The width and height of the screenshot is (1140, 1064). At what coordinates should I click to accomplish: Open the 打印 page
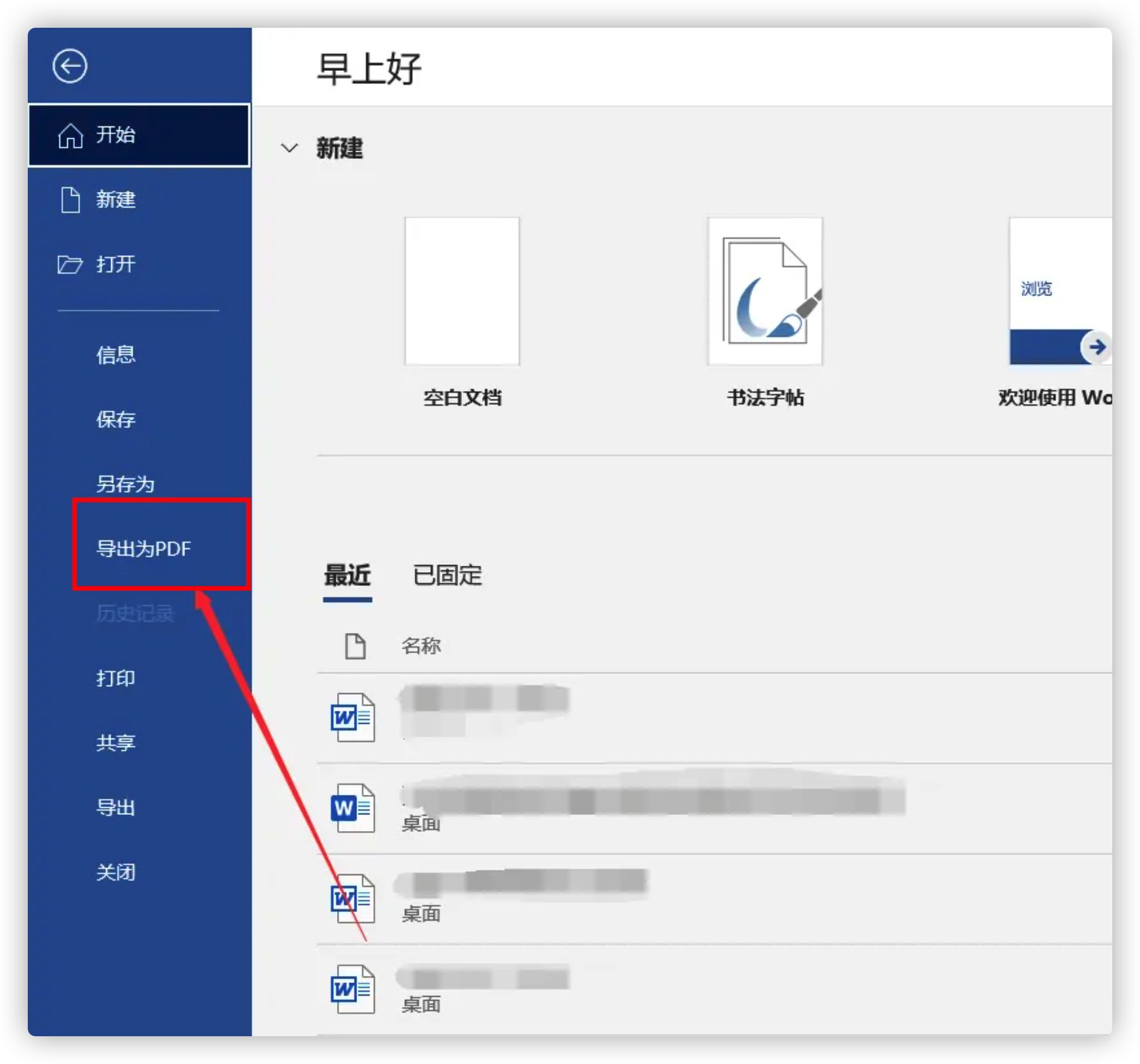(116, 678)
